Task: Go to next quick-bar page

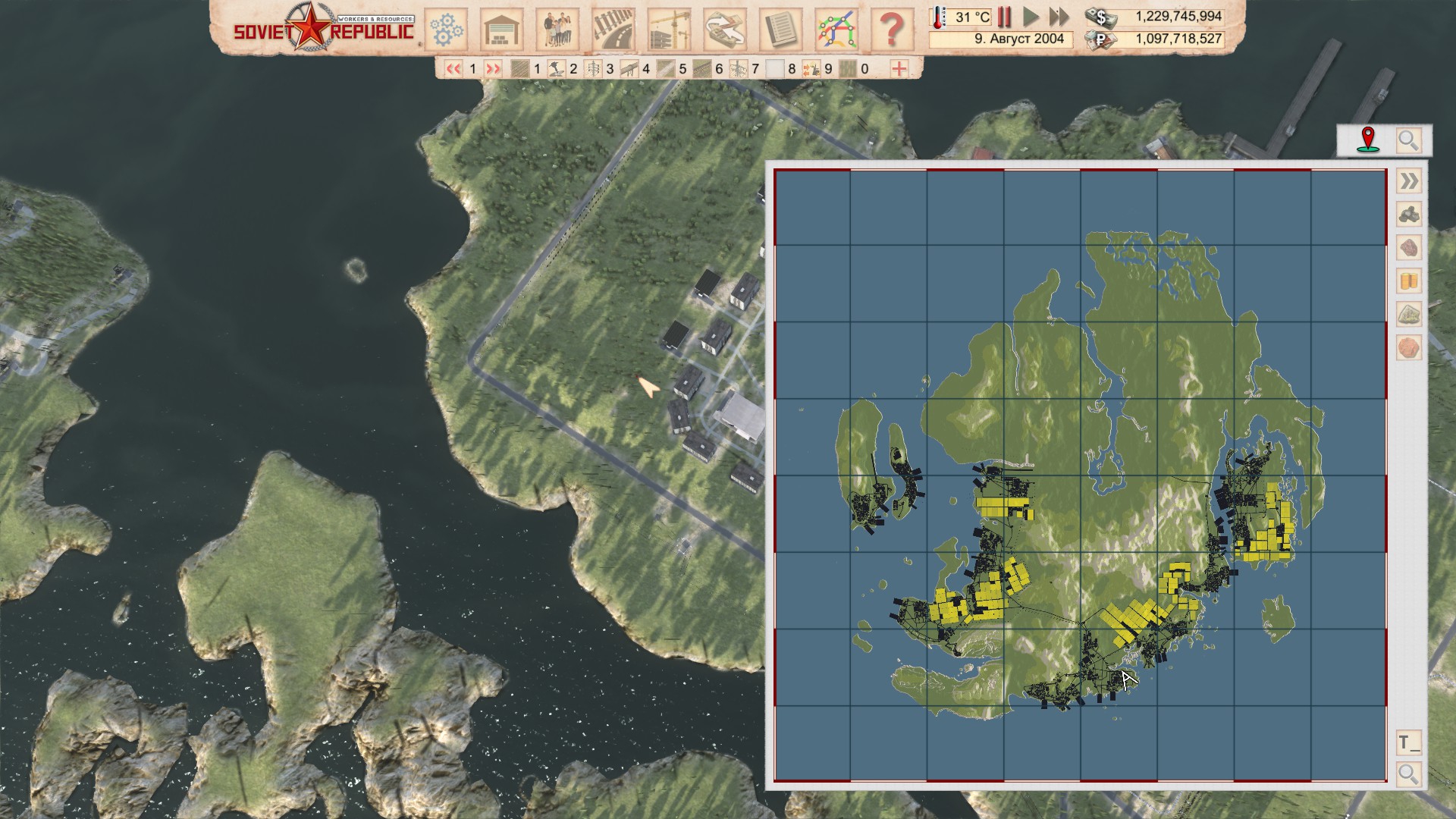Action: (x=493, y=69)
